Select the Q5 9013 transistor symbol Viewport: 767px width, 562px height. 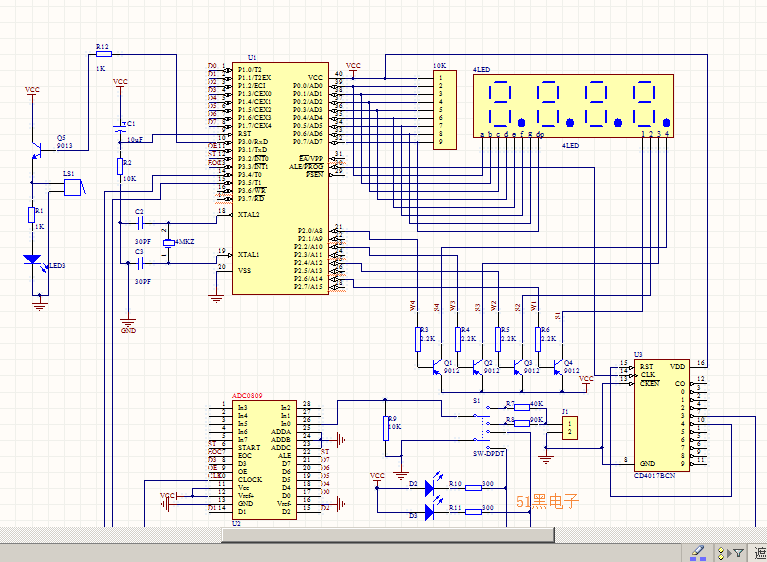coord(36,150)
